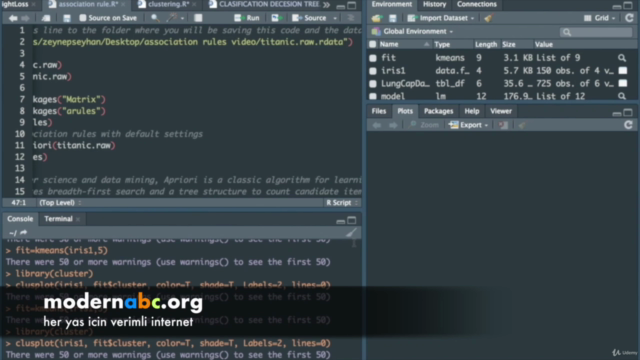Clear all plots broom icon
Viewport: 640px width, 360px height.
point(522,125)
